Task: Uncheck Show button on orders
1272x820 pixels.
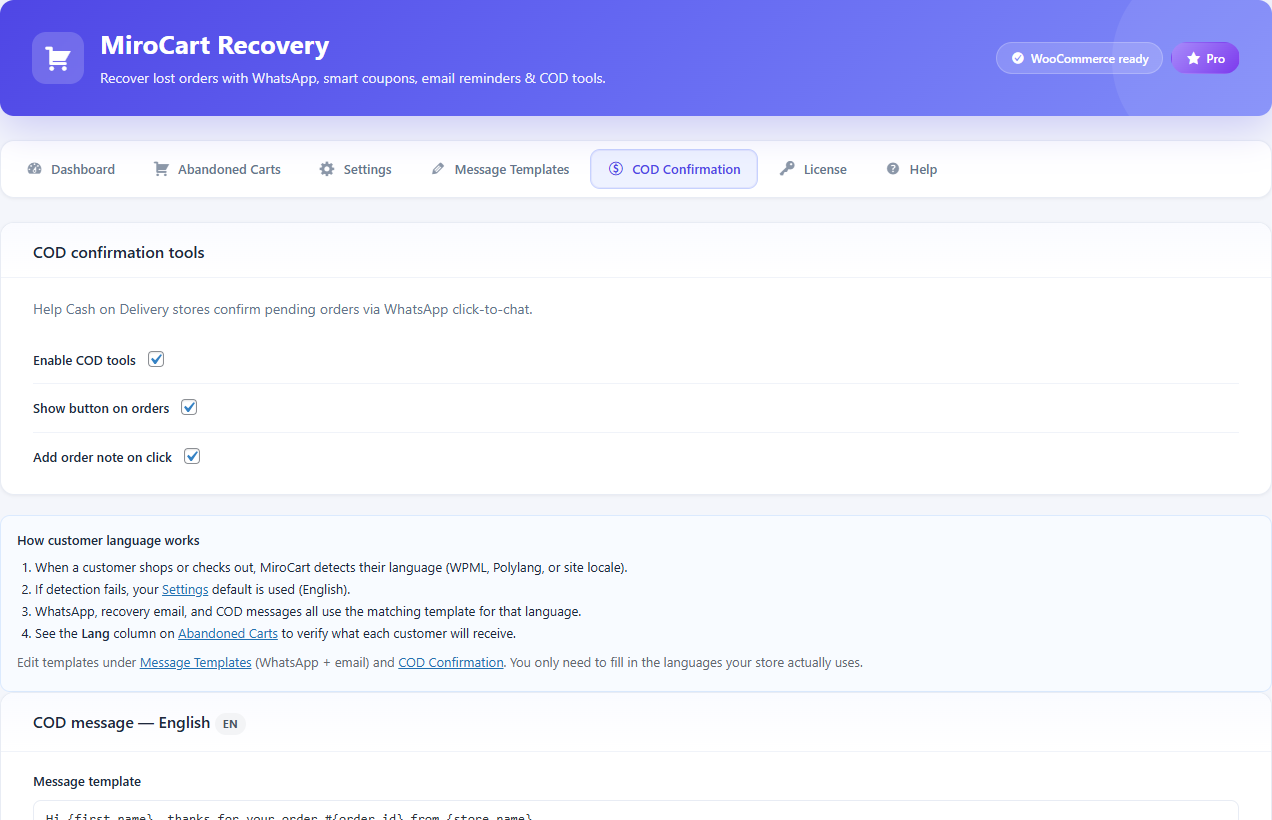Action: [189, 407]
